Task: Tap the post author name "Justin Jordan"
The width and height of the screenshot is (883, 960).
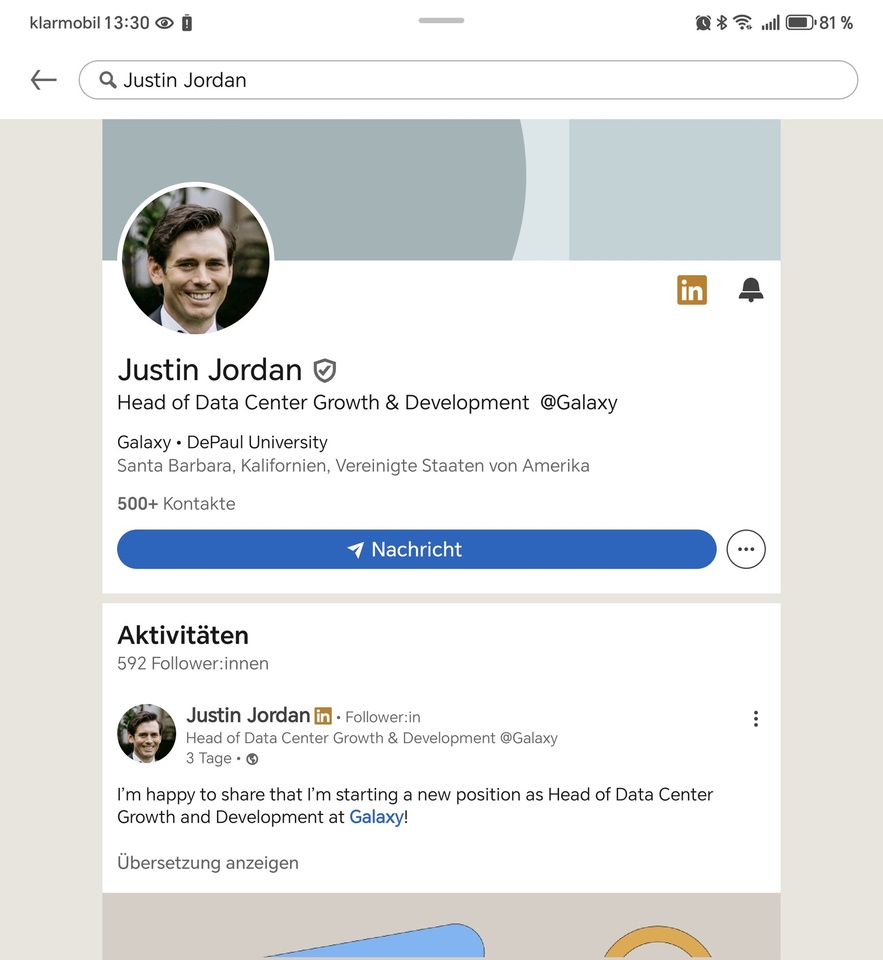Action: pos(248,715)
